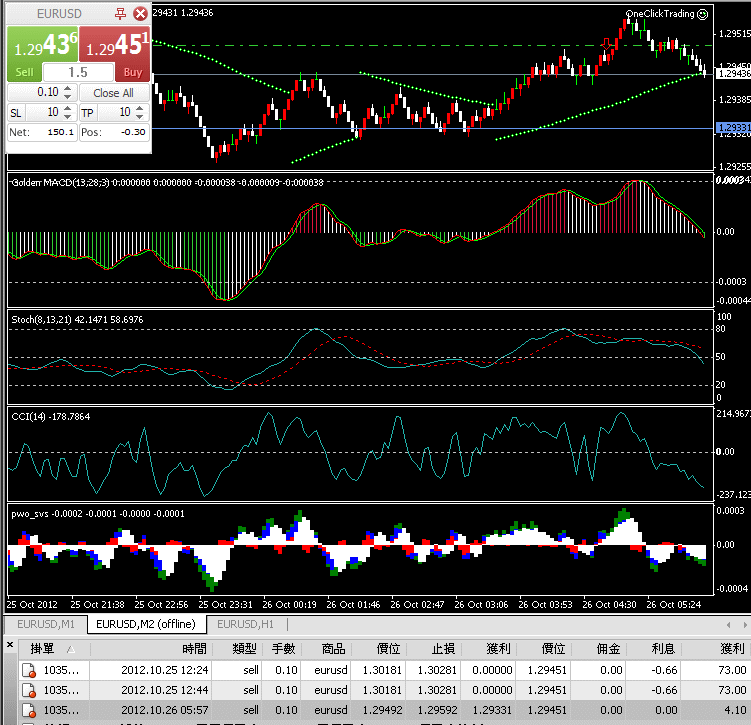This screenshot has width=751, height=725.
Task: Switch to the EURUSD,H1 chart tab
Action: pyautogui.click(x=245, y=624)
